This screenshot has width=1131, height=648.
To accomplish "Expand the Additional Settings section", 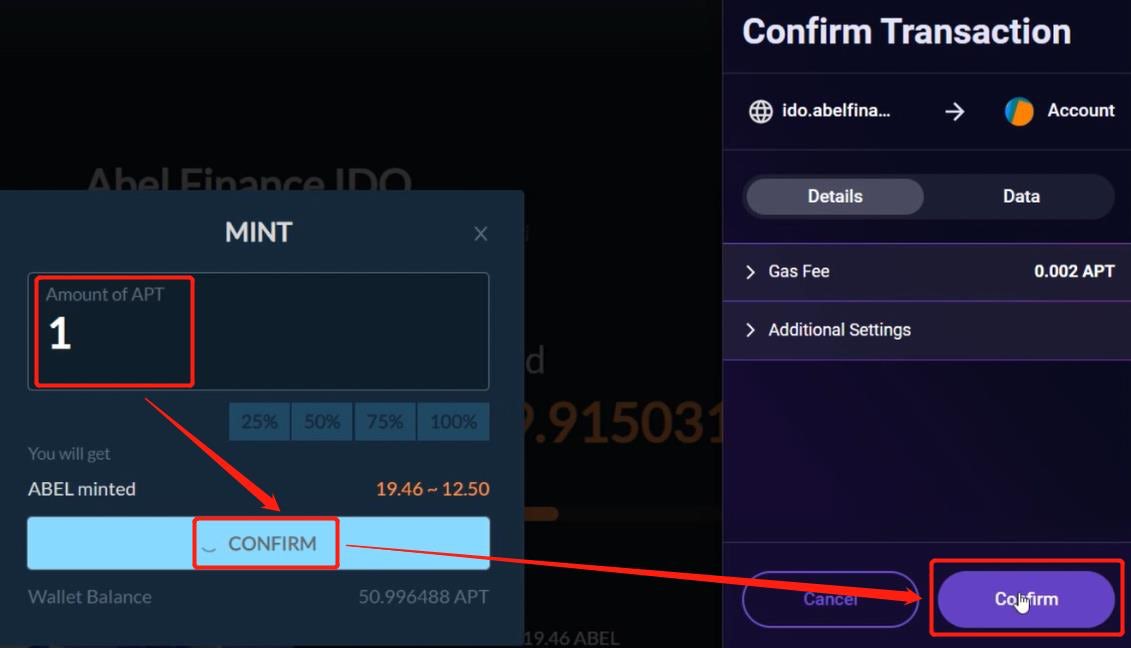I will tap(839, 330).
